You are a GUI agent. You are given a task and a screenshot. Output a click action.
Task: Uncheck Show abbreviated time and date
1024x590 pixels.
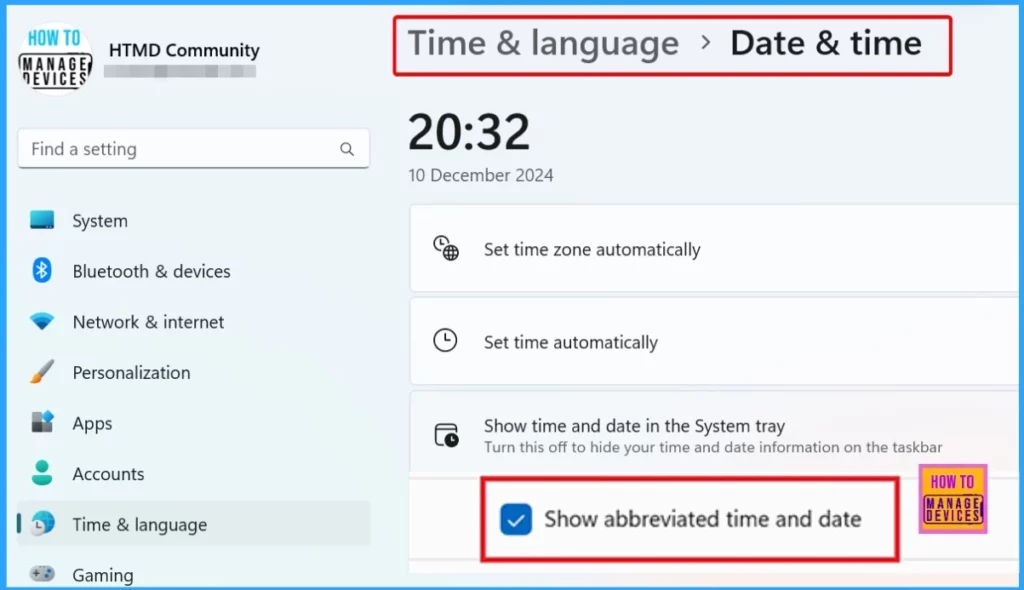516,519
